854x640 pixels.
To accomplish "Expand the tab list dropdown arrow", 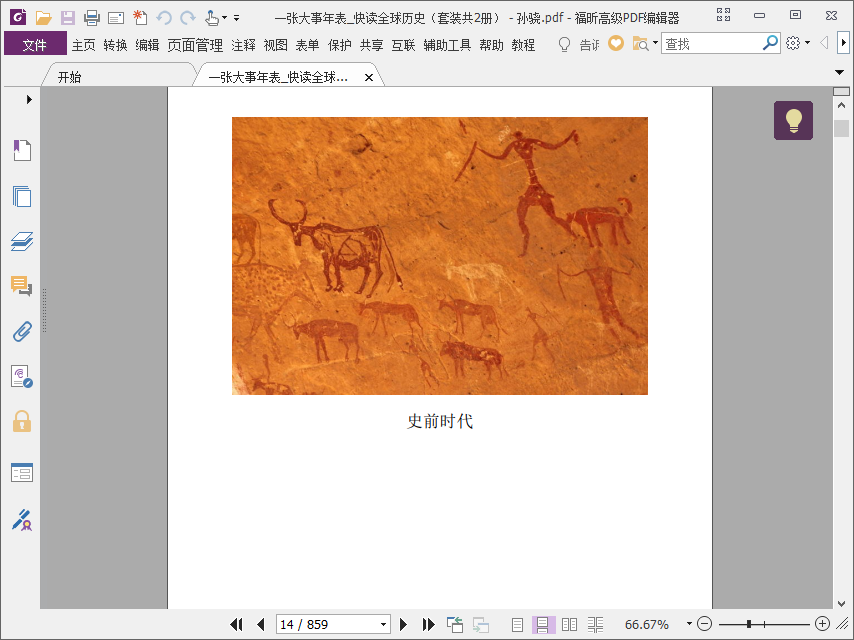I will (x=839, y=72).
